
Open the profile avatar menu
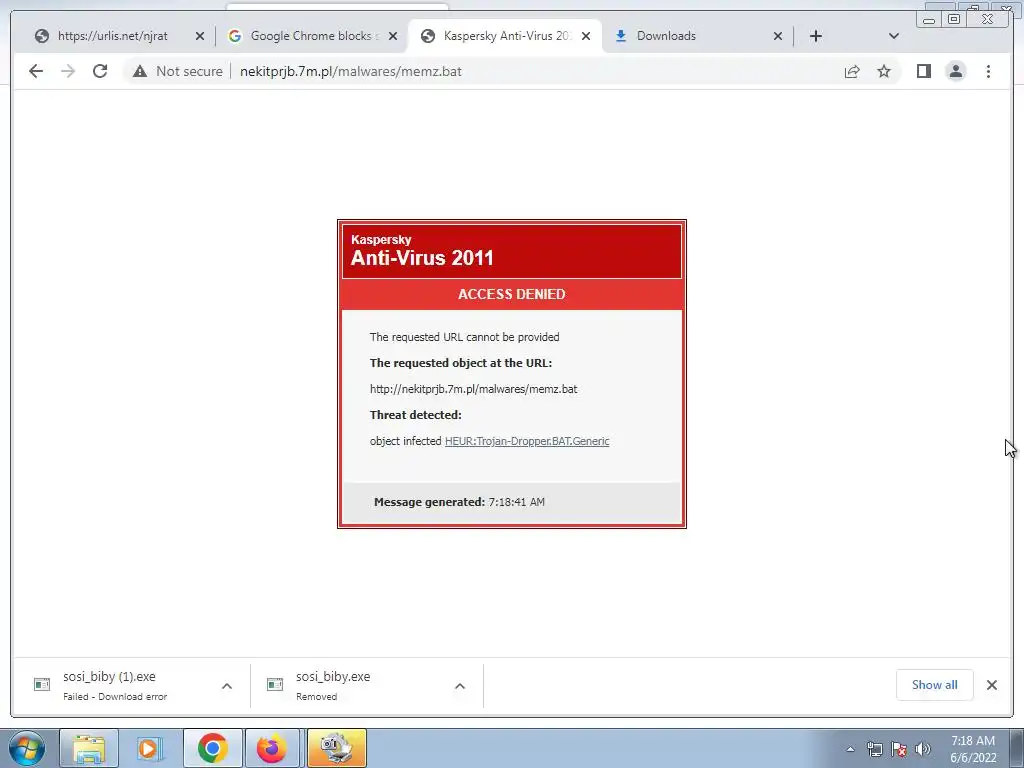pos(955,71)
